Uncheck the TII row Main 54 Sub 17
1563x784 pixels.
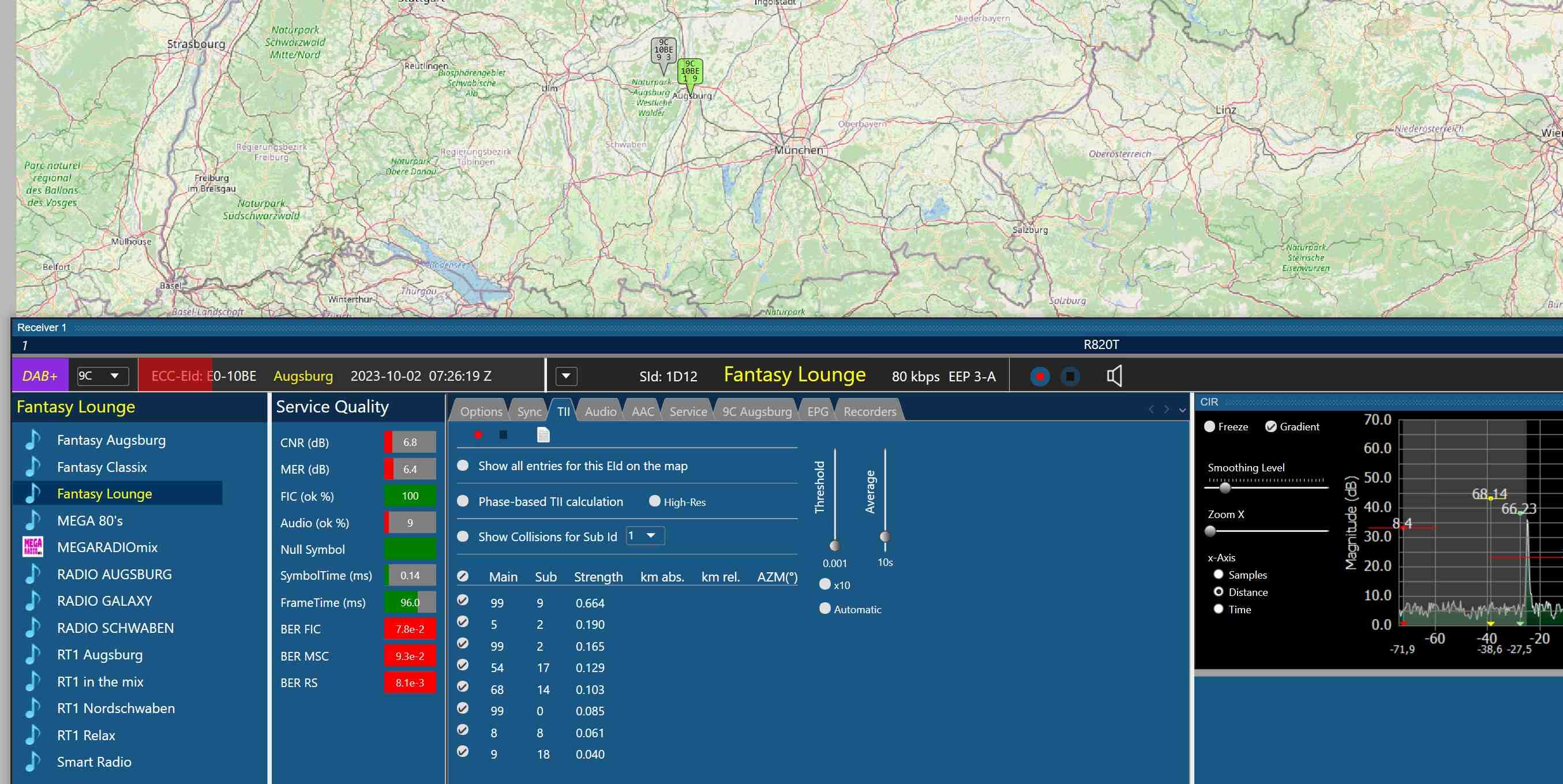click(x=463, y=665)
